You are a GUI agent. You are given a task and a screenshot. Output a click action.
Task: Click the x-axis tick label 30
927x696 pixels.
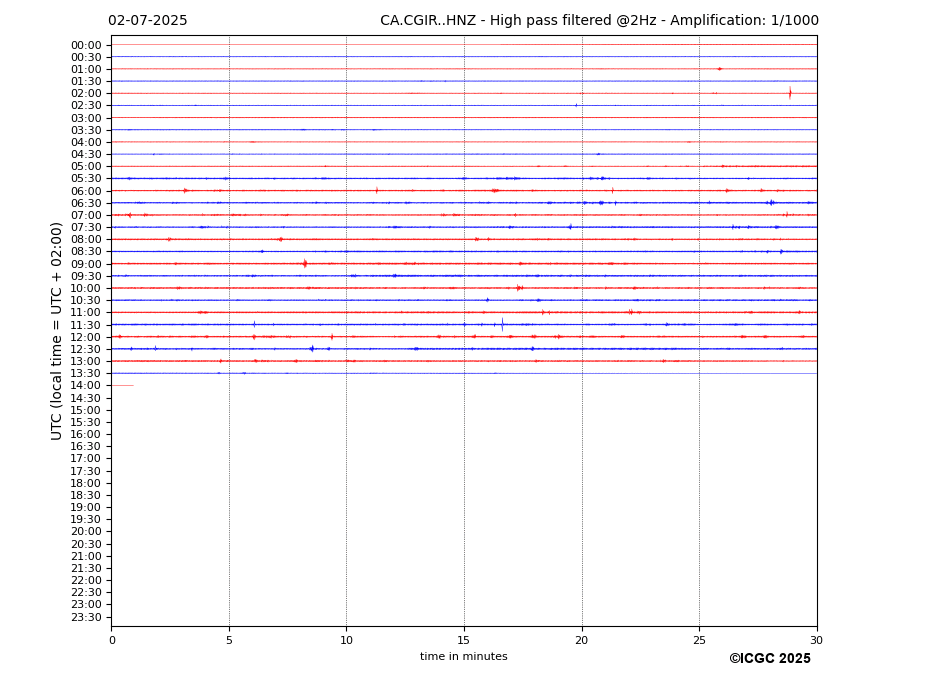pos(816,640)
